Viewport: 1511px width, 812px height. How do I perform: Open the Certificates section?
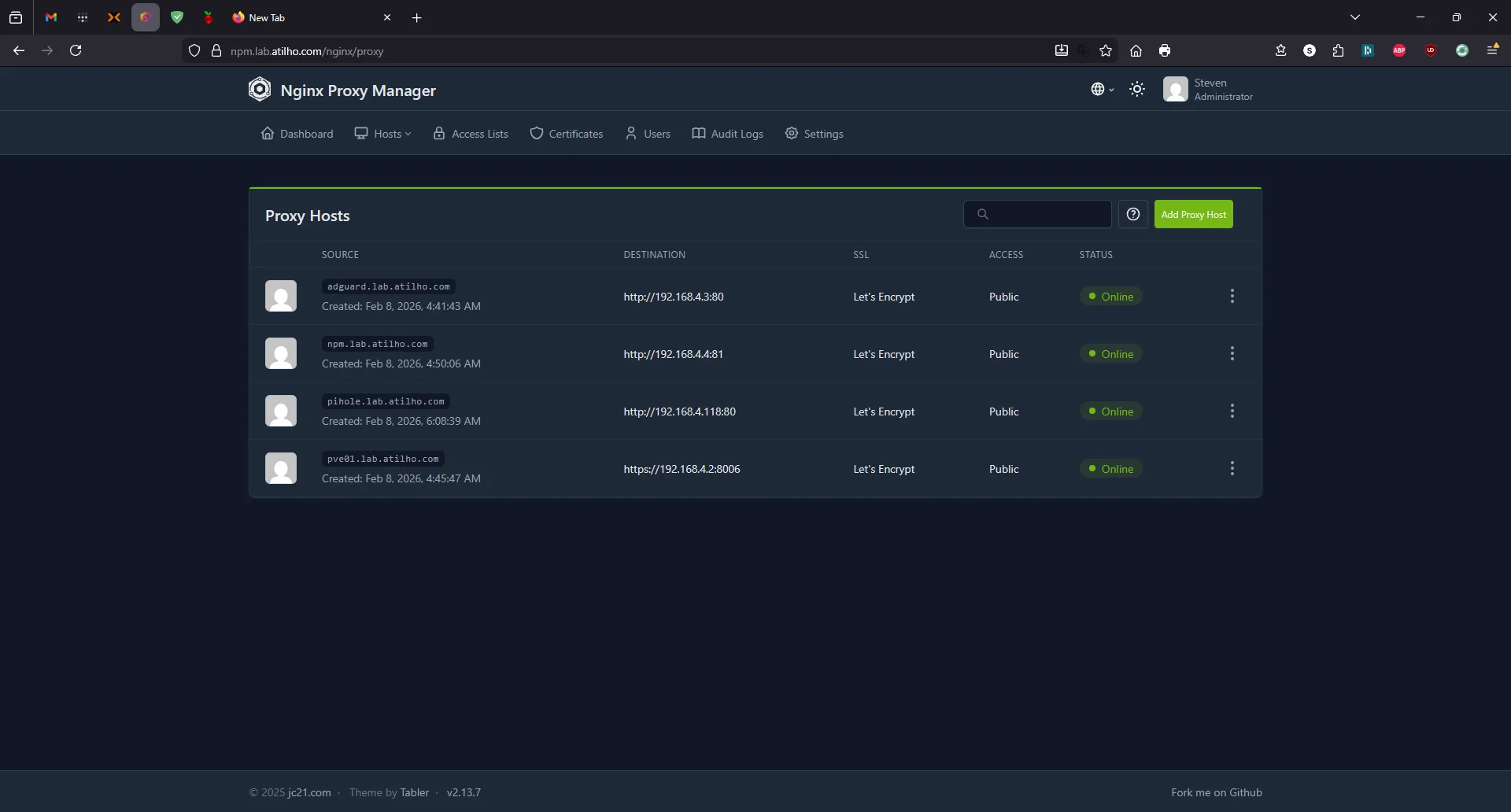(x=567, y=134)
